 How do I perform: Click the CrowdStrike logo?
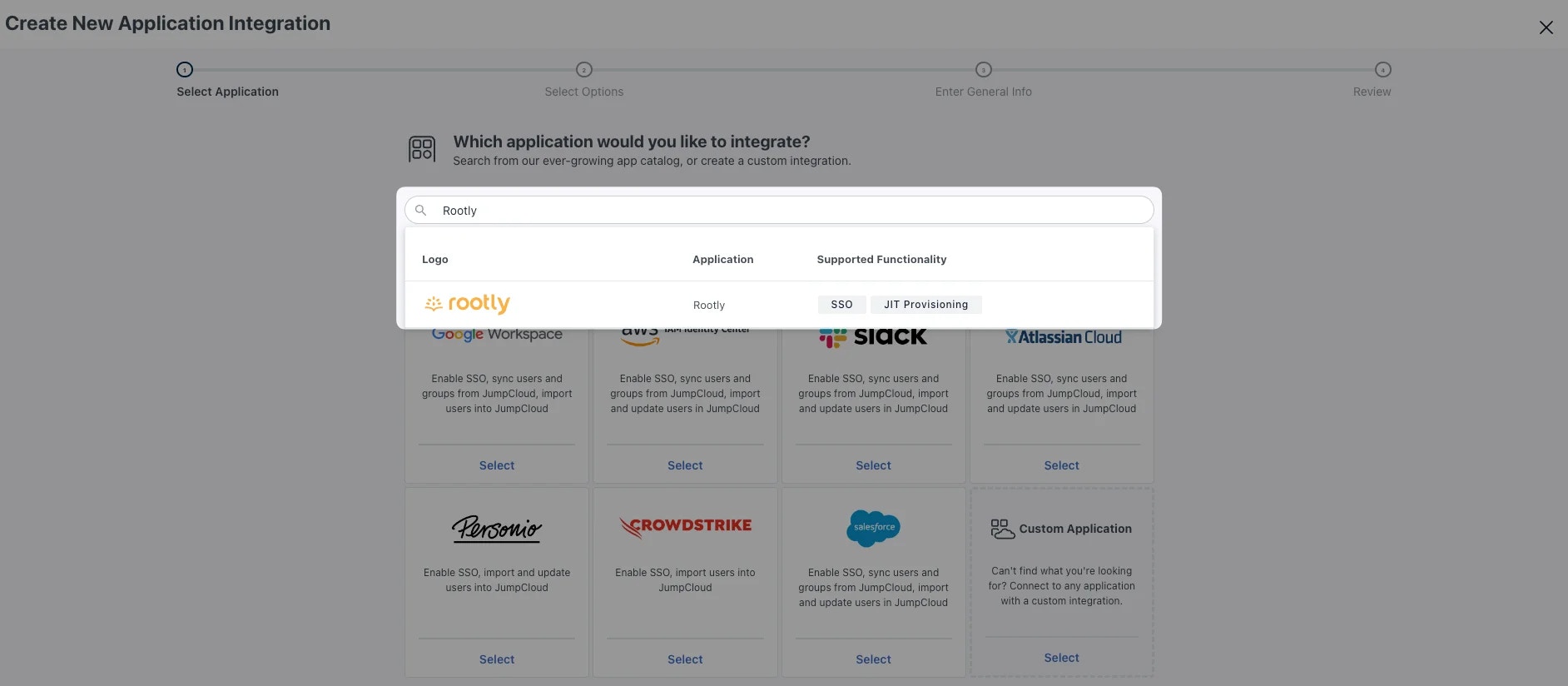coord(685,526)
